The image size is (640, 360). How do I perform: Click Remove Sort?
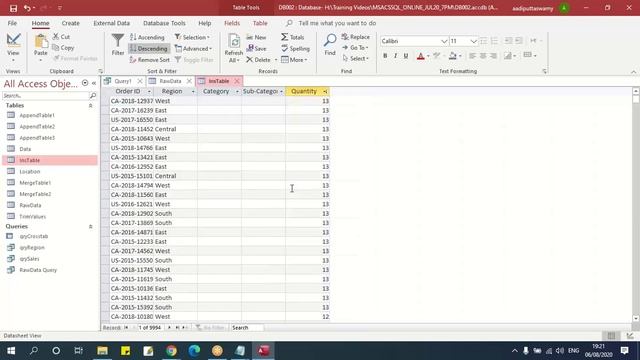click(149, 60)
